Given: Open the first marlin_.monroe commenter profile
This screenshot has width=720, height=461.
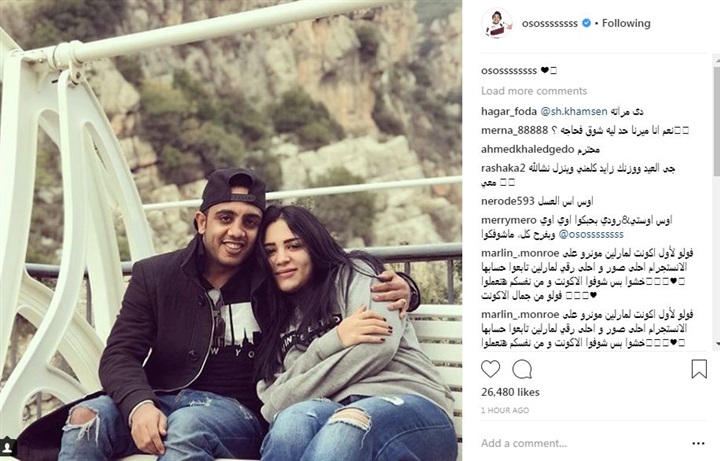Looking at the screenshot, I should click(x=520, y=253).
